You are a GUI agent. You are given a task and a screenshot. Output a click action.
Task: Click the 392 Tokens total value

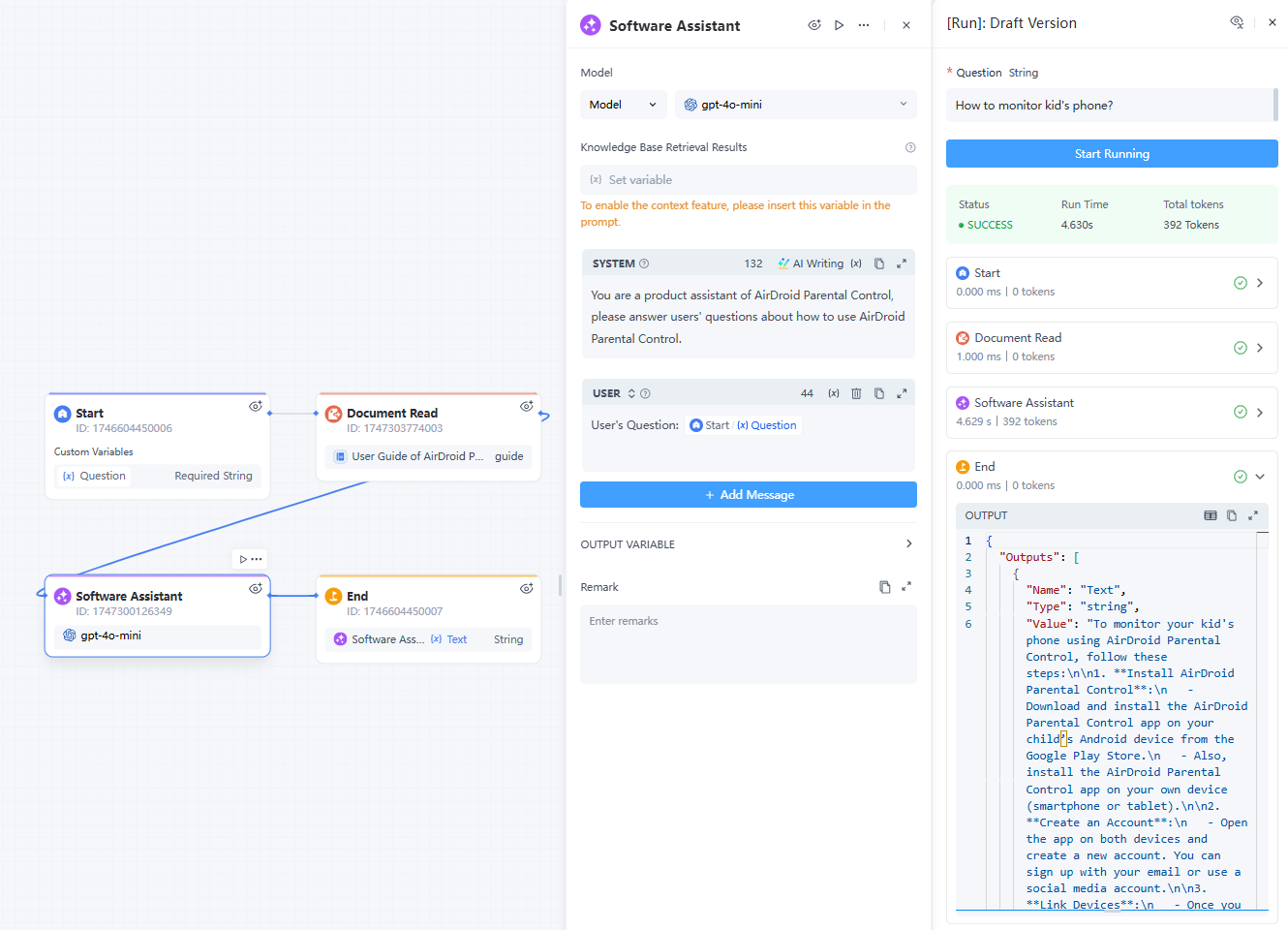click(1191, 225)
